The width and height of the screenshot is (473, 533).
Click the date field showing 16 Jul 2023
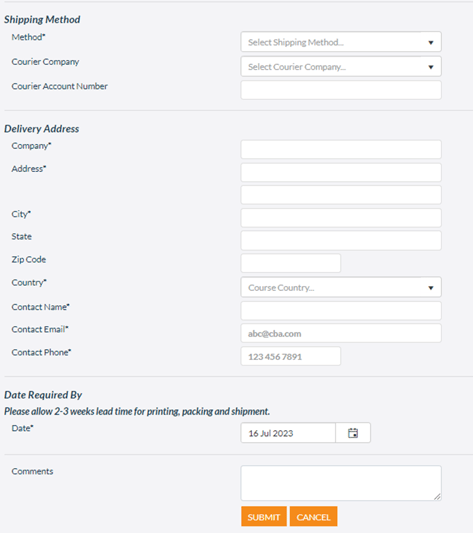point(288,433)
